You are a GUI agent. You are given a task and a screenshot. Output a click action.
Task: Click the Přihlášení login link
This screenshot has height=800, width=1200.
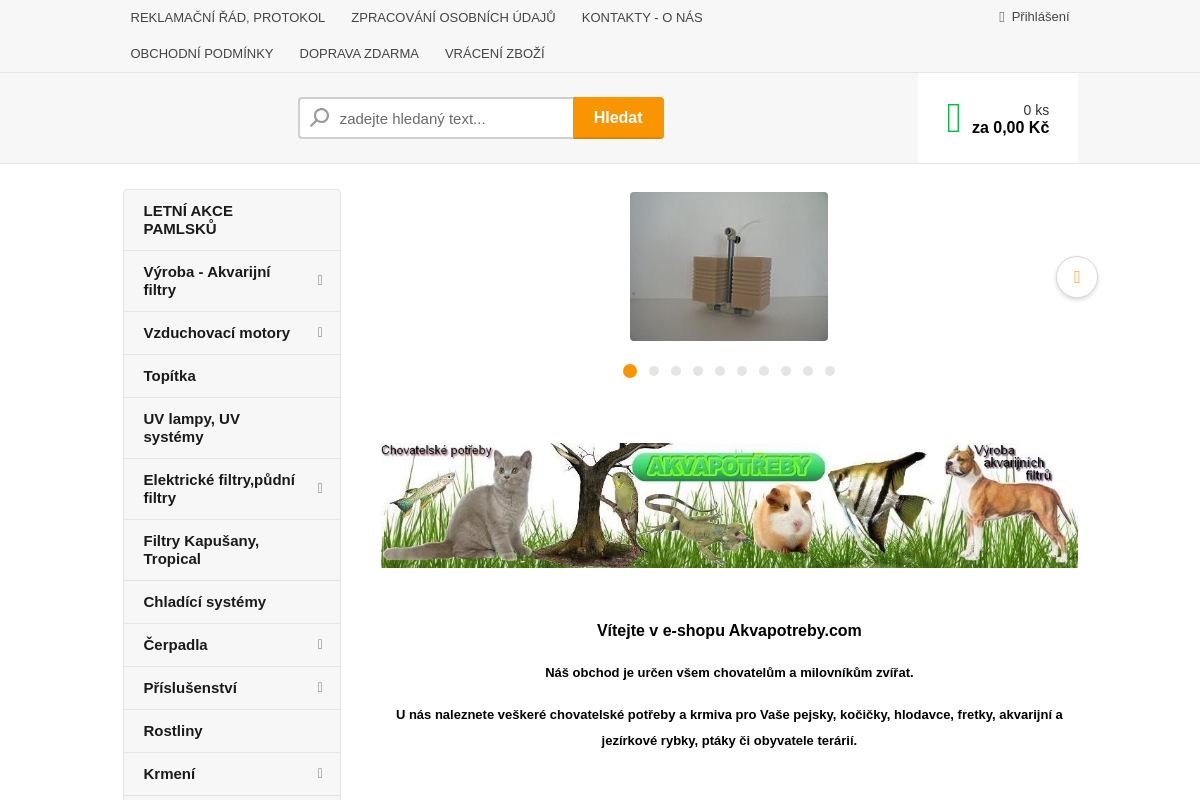click(1040, 17)
